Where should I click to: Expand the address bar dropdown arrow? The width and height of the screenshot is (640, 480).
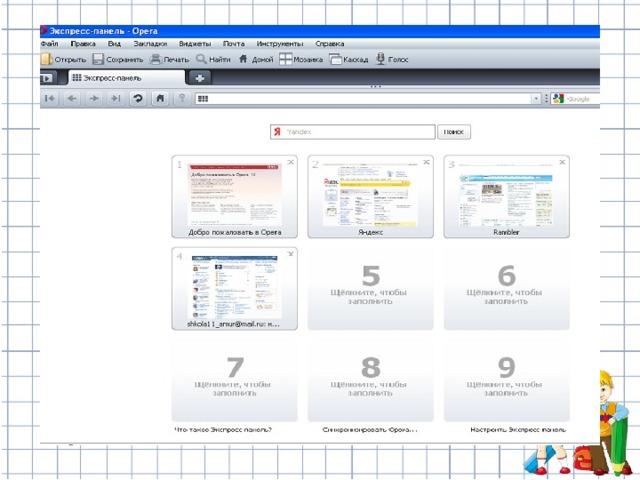tap(536, 99)
